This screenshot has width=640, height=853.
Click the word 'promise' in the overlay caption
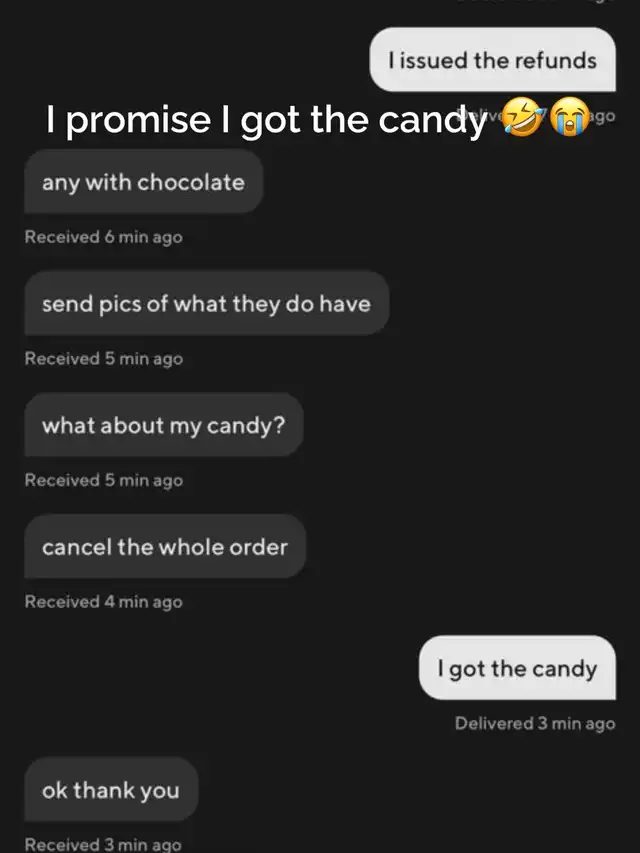(x=138, y=121)
